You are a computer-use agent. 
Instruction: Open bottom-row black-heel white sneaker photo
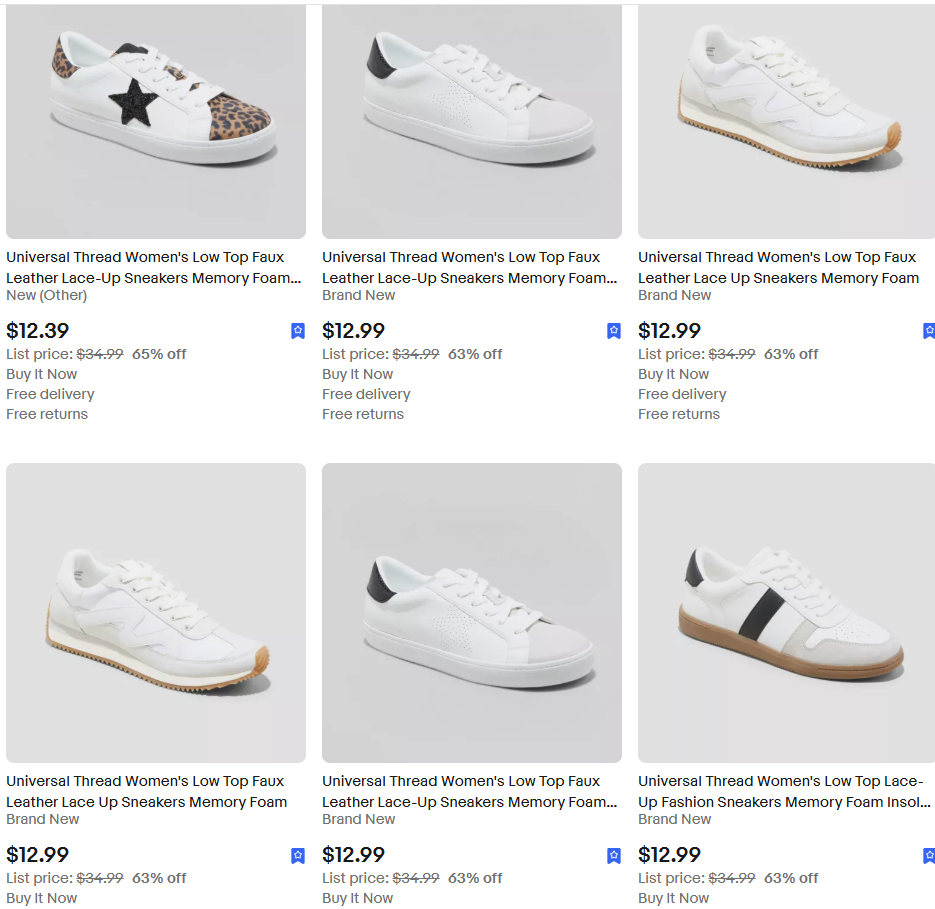pyautogui.click(x=472, y=613)
